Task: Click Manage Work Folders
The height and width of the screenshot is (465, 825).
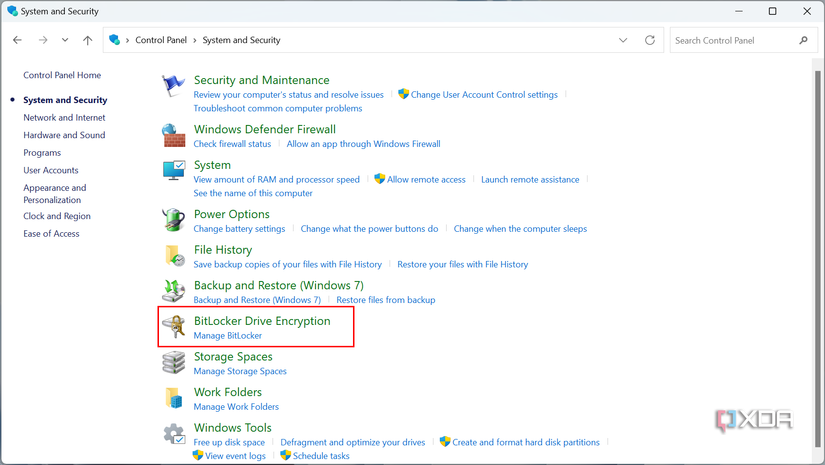Action: tap(236, 407)
